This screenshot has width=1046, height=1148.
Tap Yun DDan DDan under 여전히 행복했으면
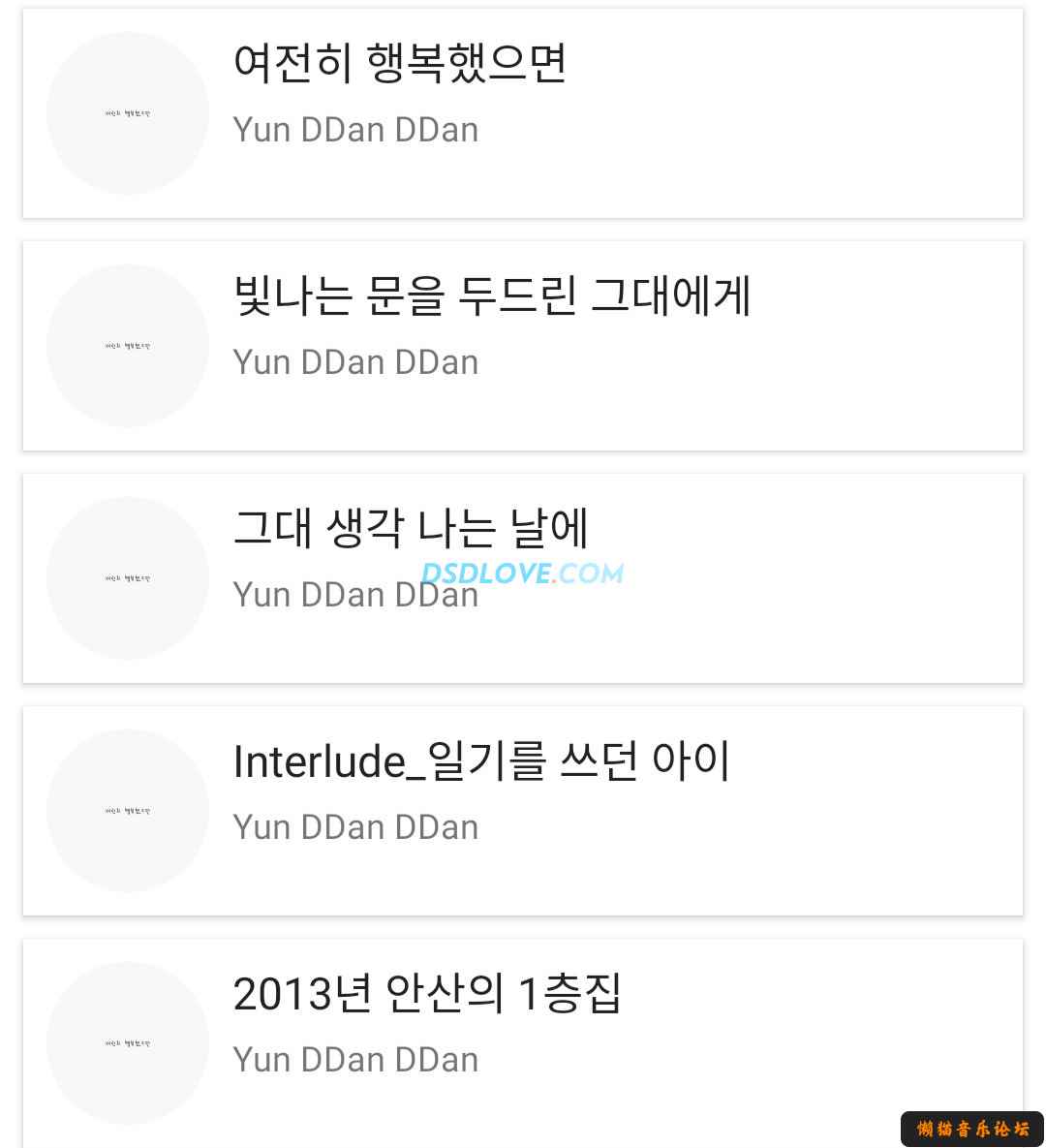[355, 130]
